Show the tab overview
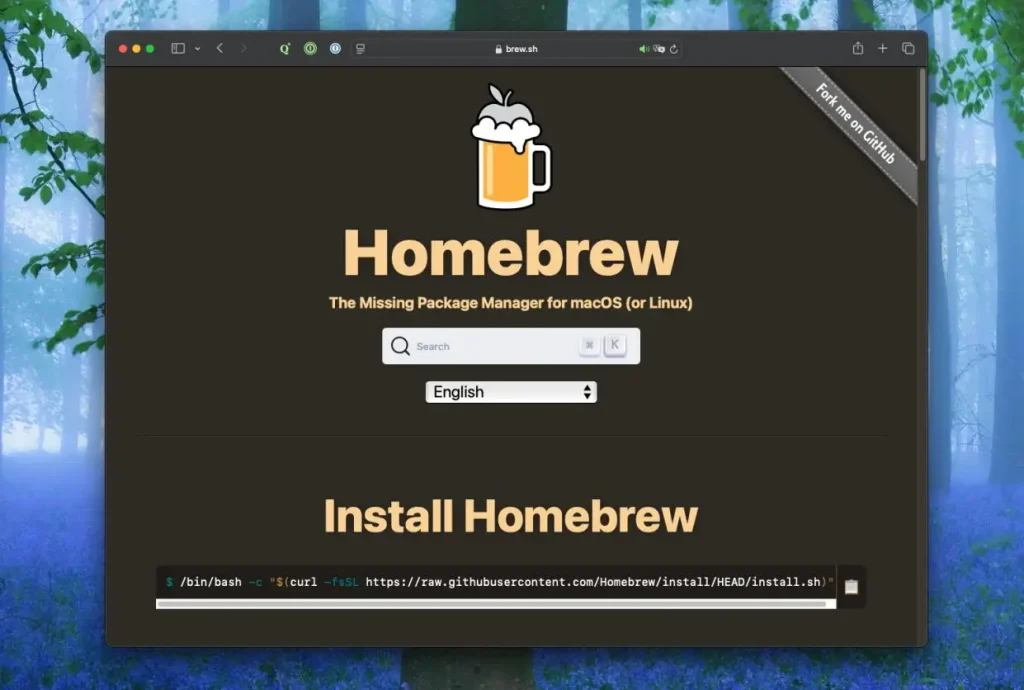The image size is (1024, 690). point(908,48)
